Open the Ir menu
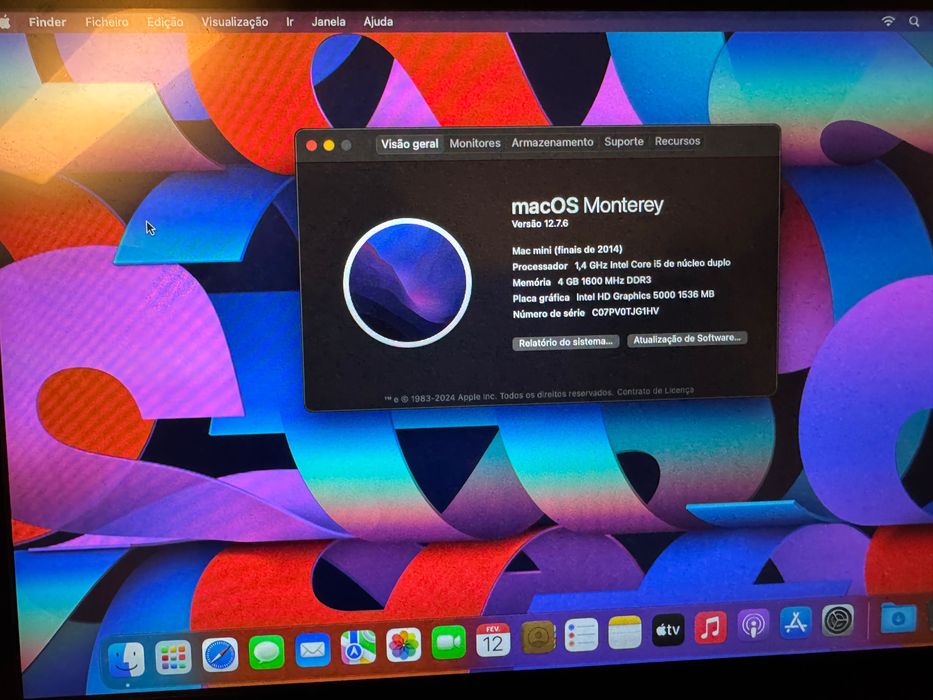Viewport: 933px width, 700px height. pos(290,22)
